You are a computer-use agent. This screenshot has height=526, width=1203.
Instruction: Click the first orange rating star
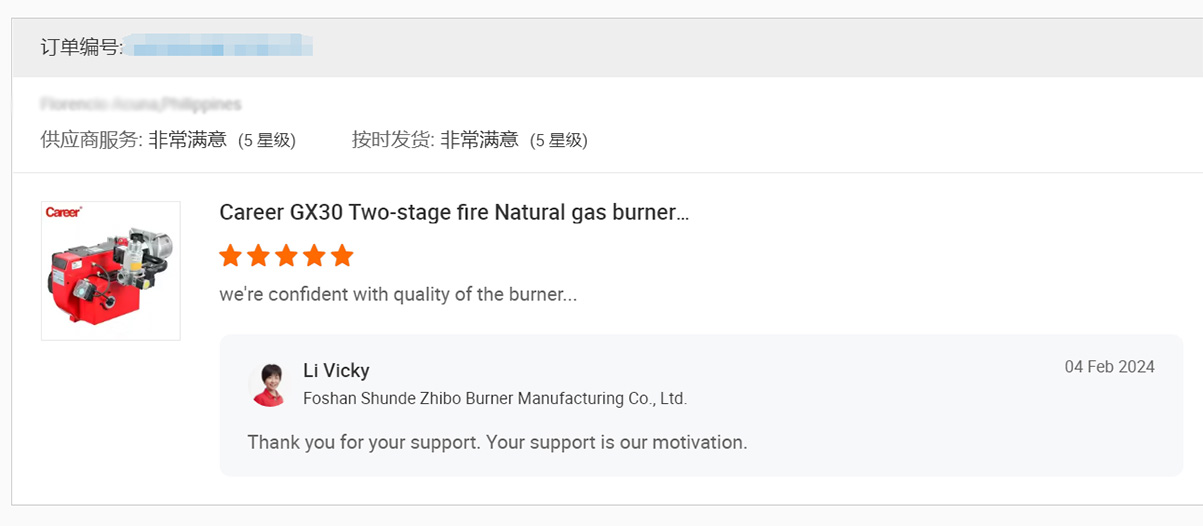point(231,256)
